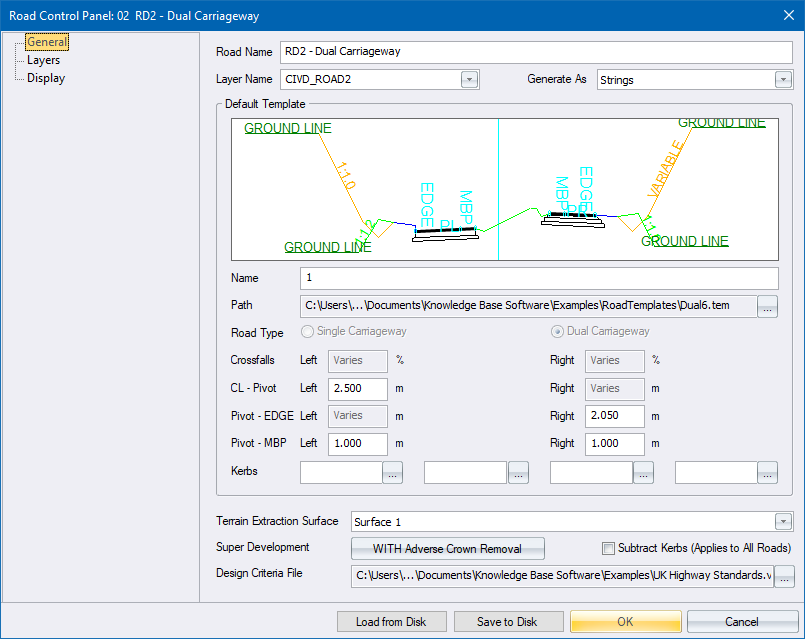Expand the Generate As dropdown
Screen dimensions: 805x639
point(783,80)
